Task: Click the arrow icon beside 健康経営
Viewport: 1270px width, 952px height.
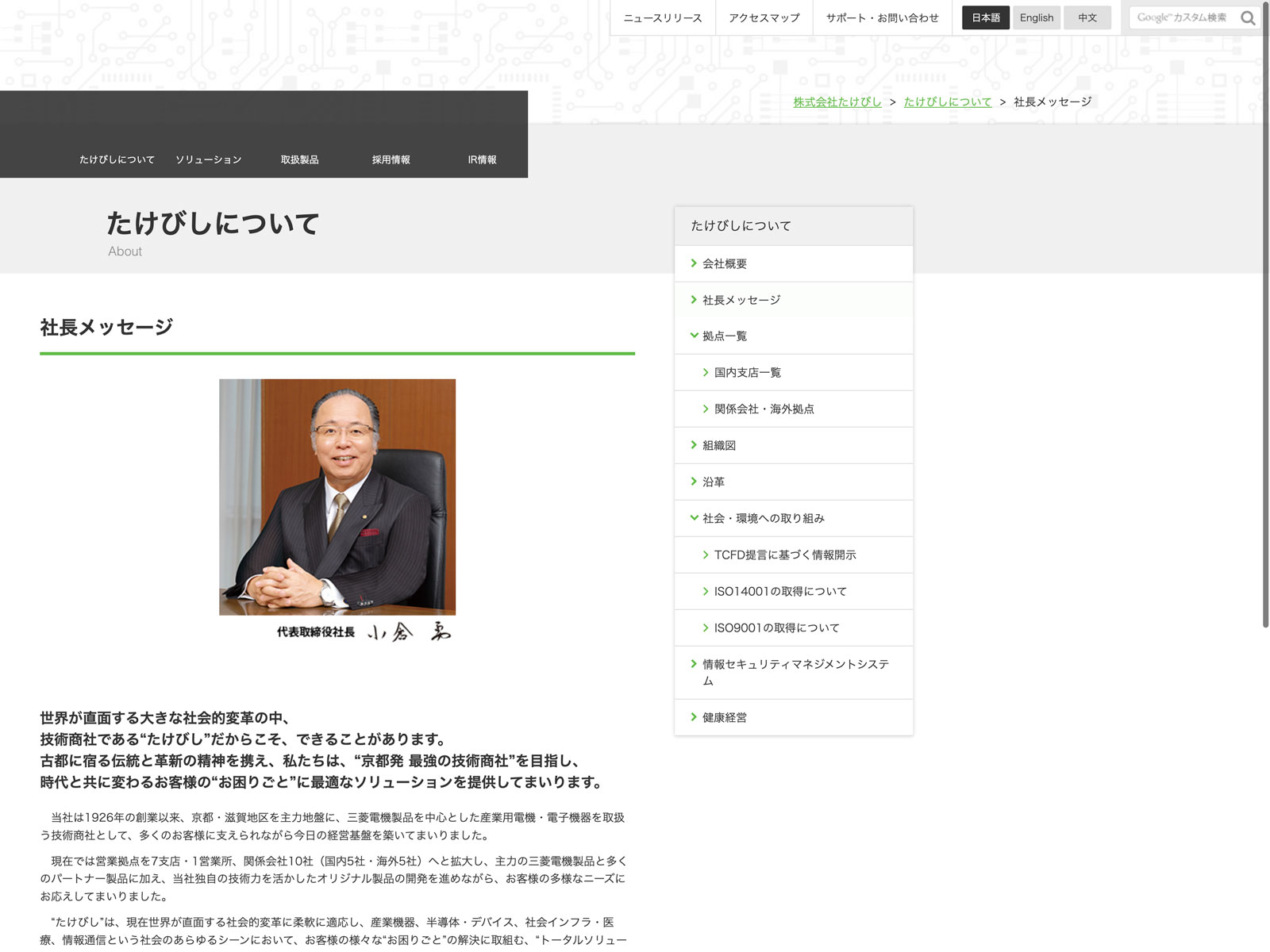Action: [x=694, y=717]
